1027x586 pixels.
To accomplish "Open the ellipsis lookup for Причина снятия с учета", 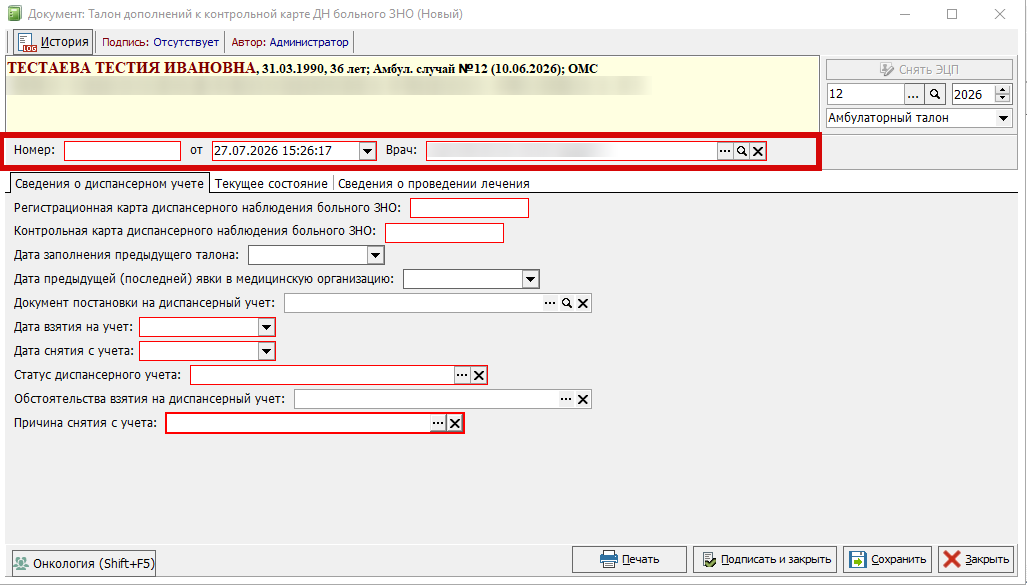I will (x=438, y=423).
